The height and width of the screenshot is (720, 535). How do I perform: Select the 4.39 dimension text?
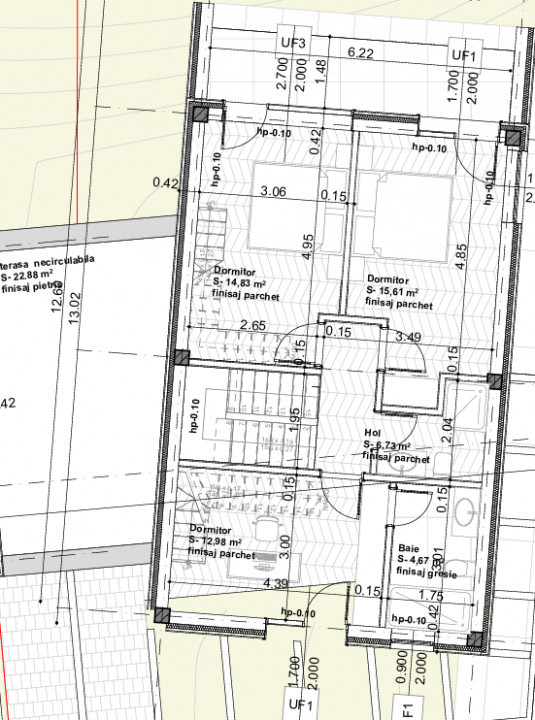click(276, 583)
